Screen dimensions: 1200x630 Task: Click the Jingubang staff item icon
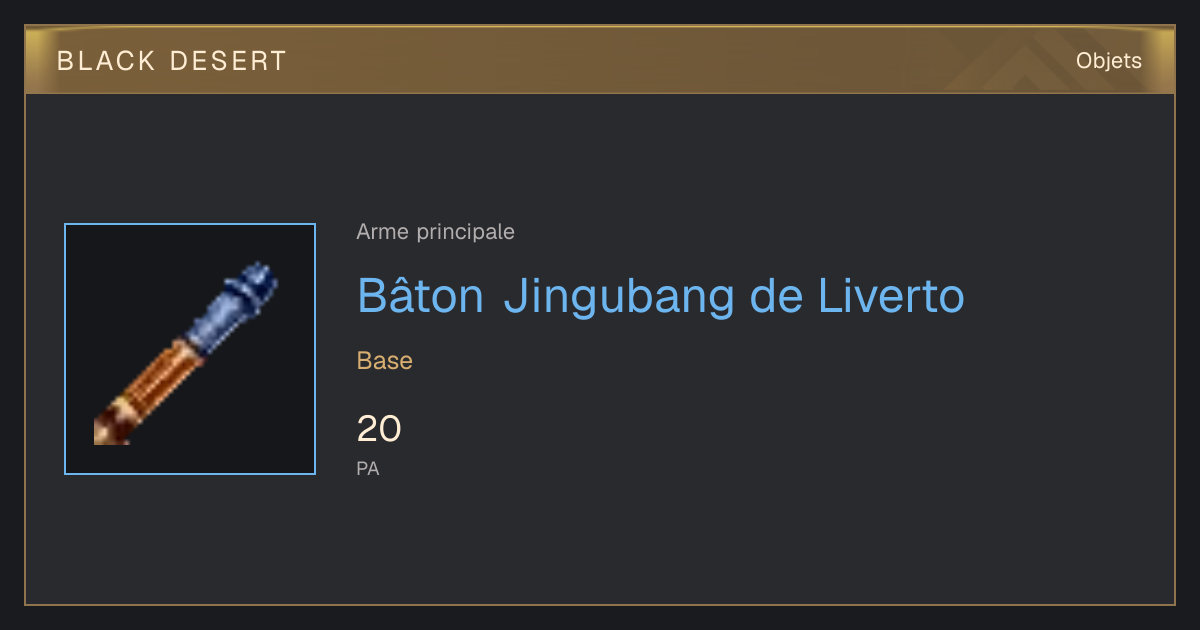tap(186, 353)
